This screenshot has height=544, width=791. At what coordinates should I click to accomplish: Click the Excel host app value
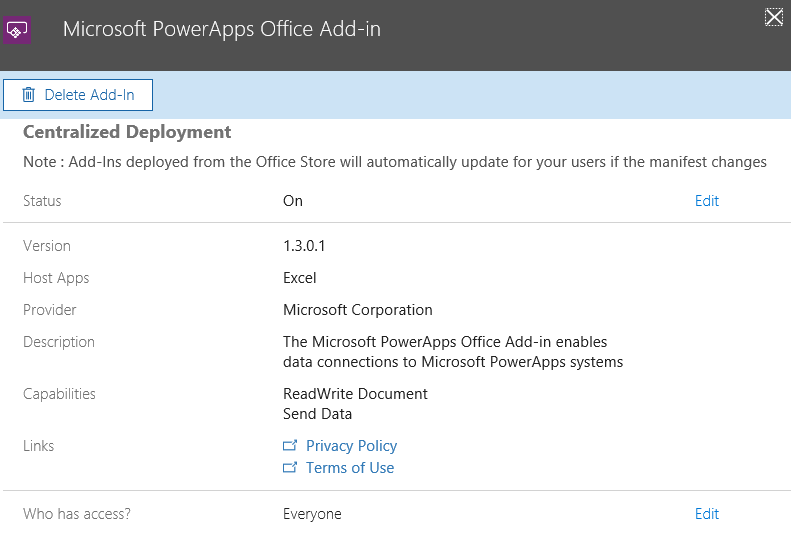click(300, 278)
